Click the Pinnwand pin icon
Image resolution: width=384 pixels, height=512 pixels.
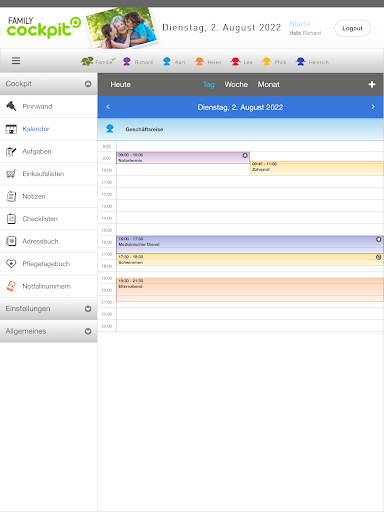(11, 106)
